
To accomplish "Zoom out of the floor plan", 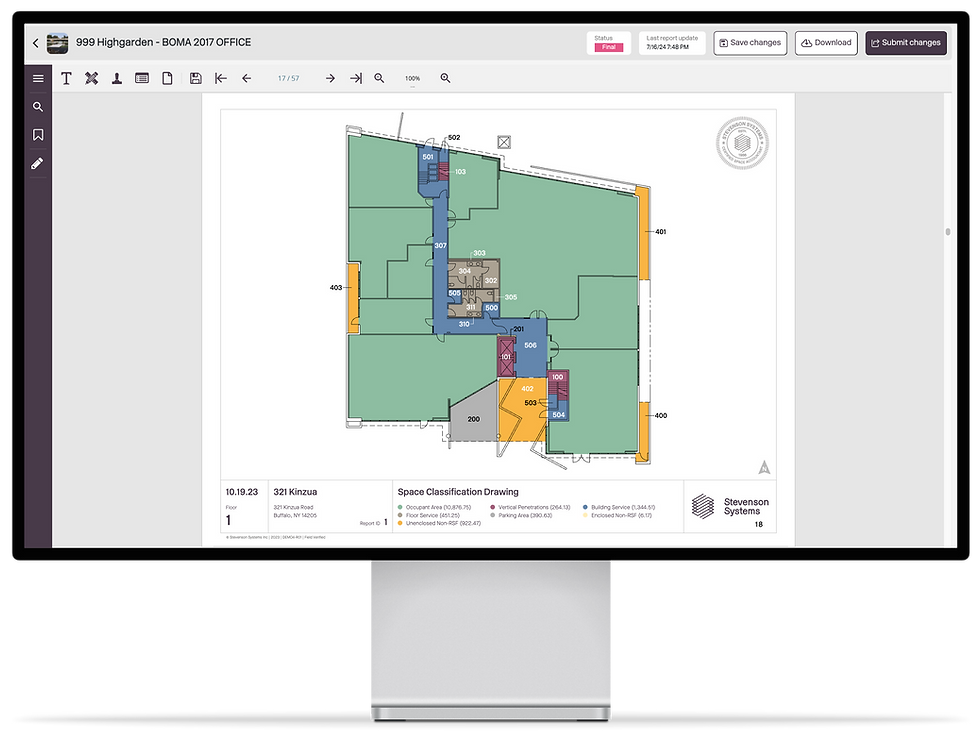I will pos(380,78).
